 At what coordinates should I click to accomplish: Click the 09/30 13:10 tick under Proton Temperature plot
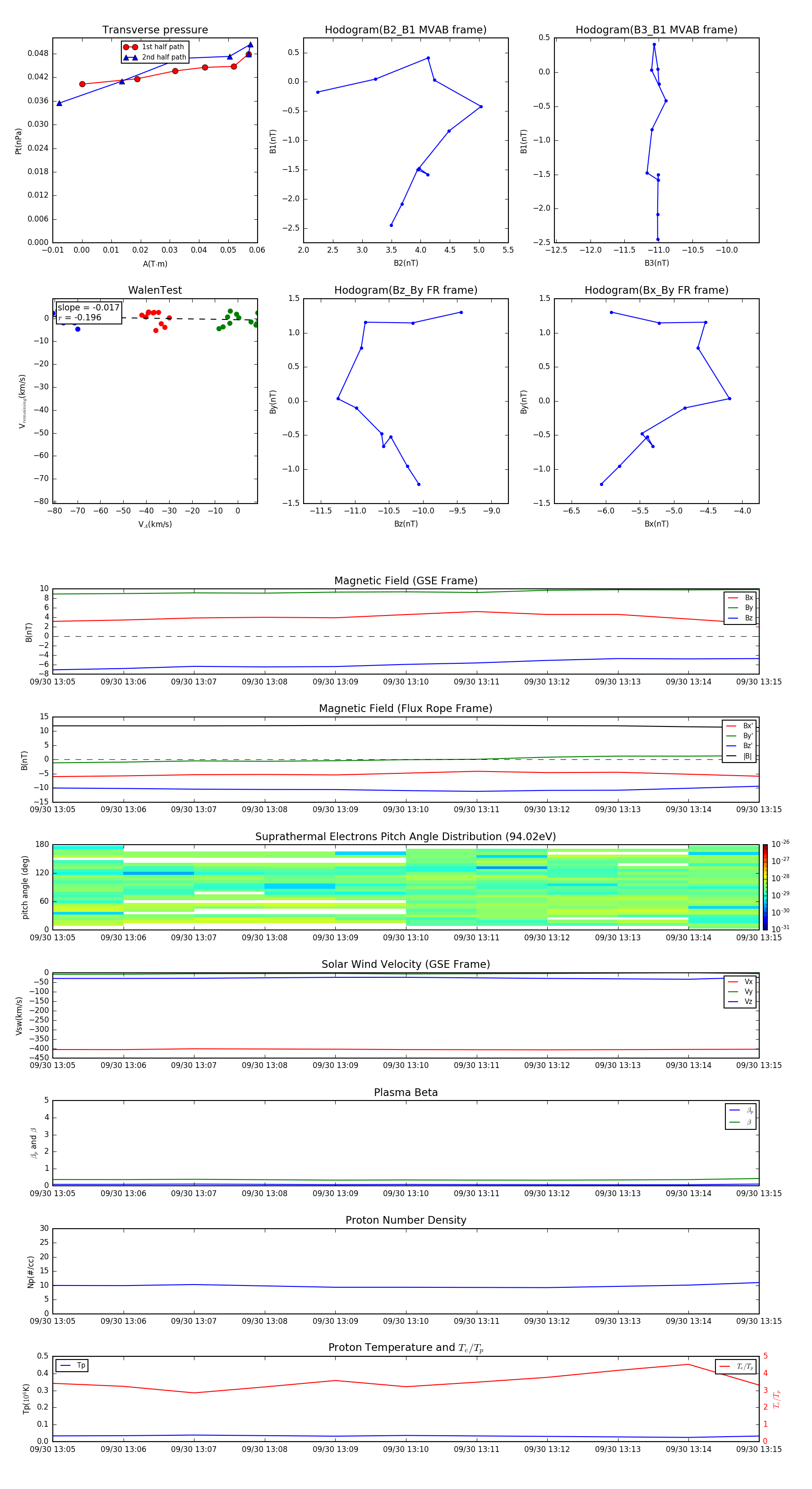pyautogui.click(x=406, y=1449)
